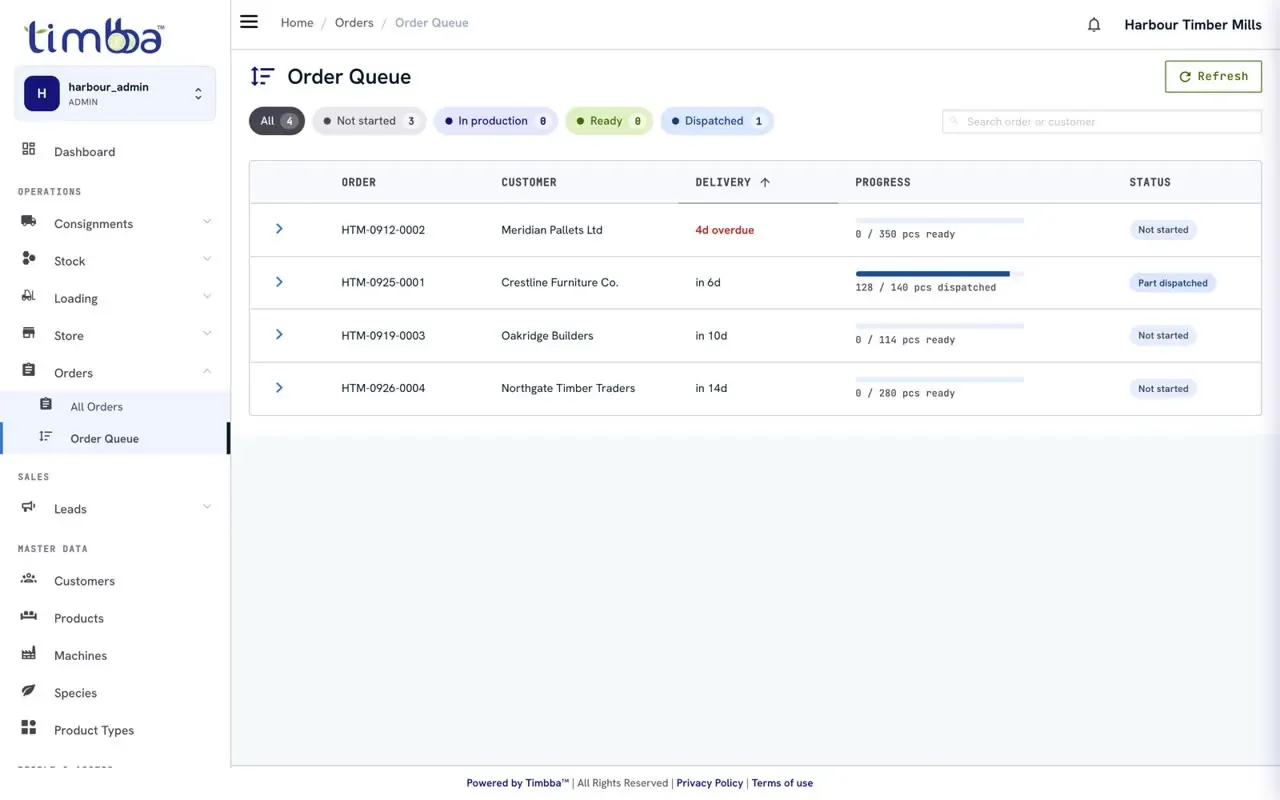Expand order row HTM-0919-0003
Image resolution: width=1280 pixels, height=800 pixels.
(279, 334)
